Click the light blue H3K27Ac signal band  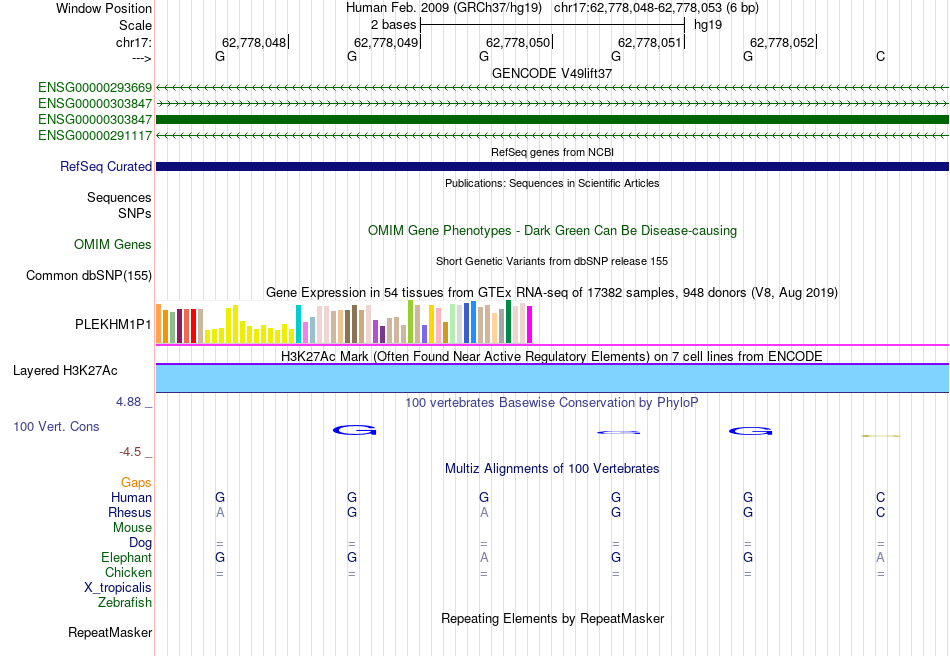pyautogui.click(x=553, y=379)
